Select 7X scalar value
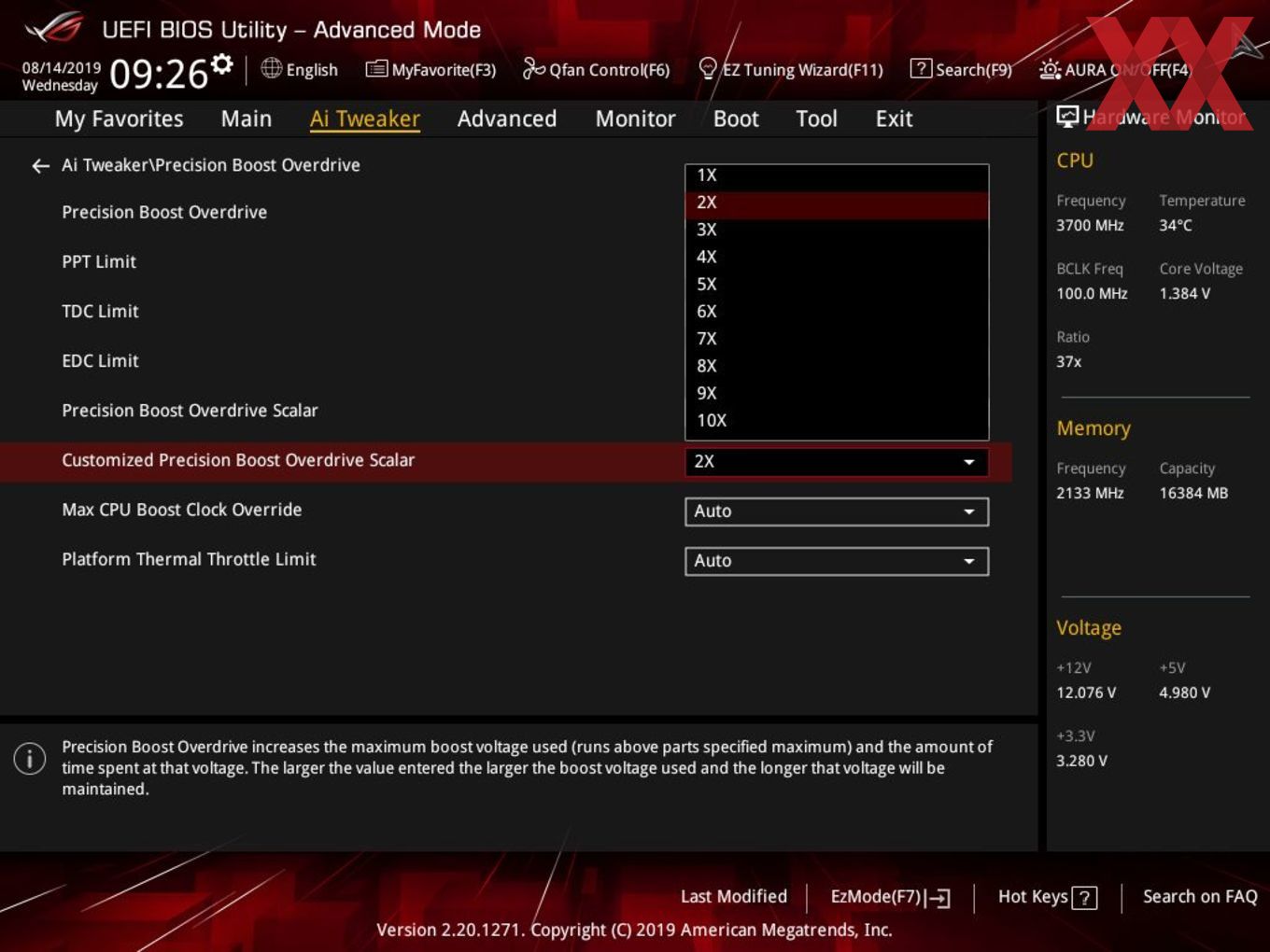1270x952 pixels. tap(837, 339)
